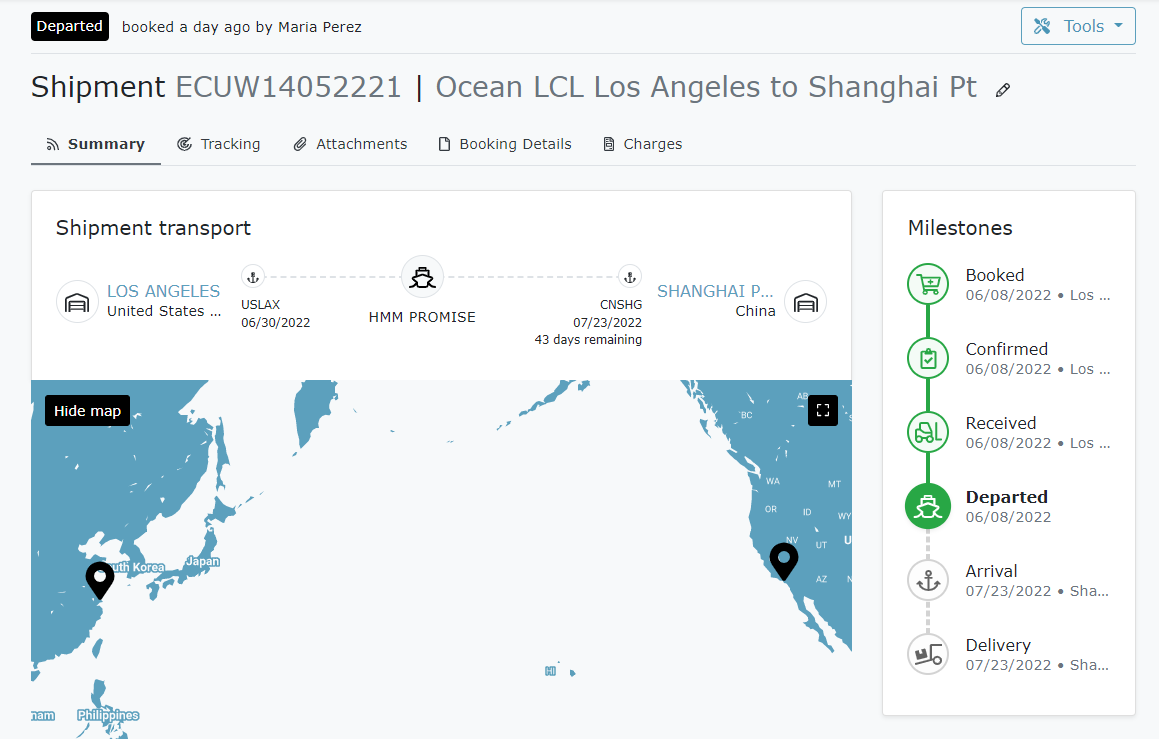The width and height of the screenshot is (1159, 739).
Task: Open the Attachments tab
Action: point(350,144)
